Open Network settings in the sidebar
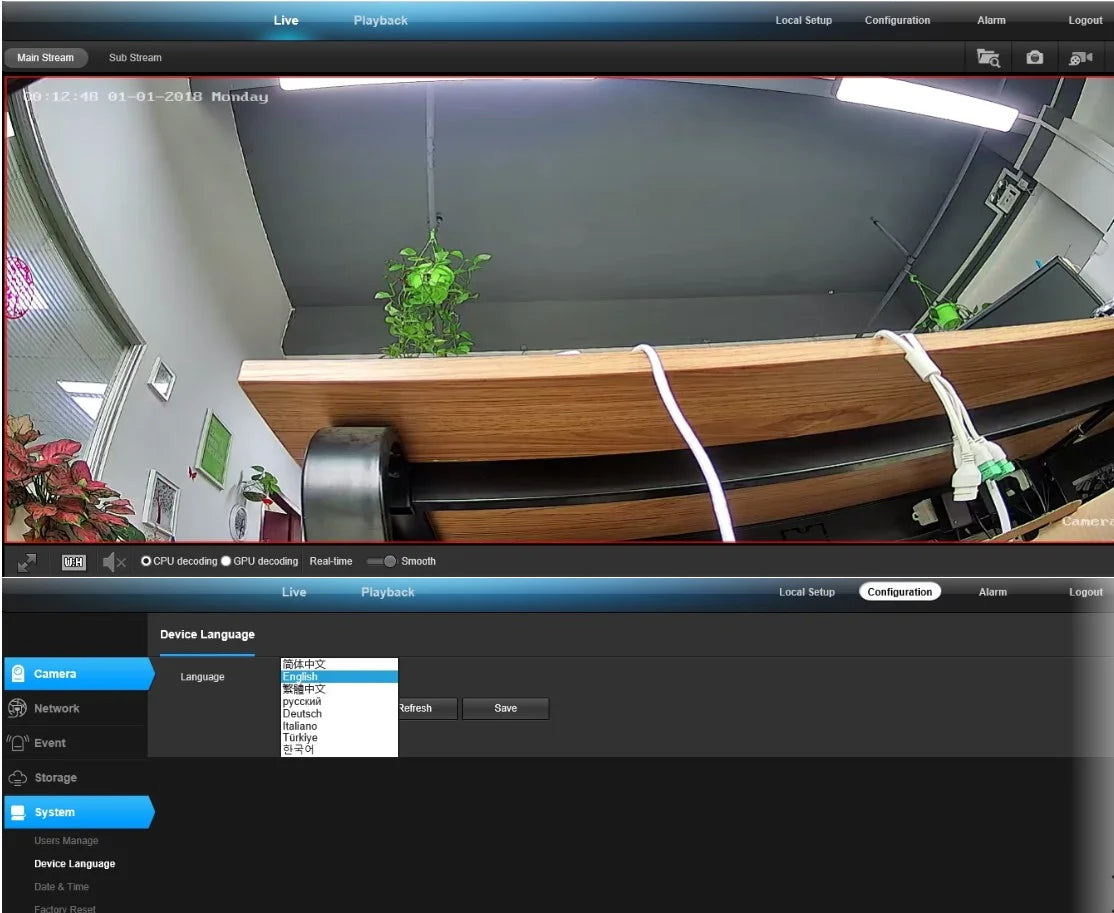 pos(56,708)
